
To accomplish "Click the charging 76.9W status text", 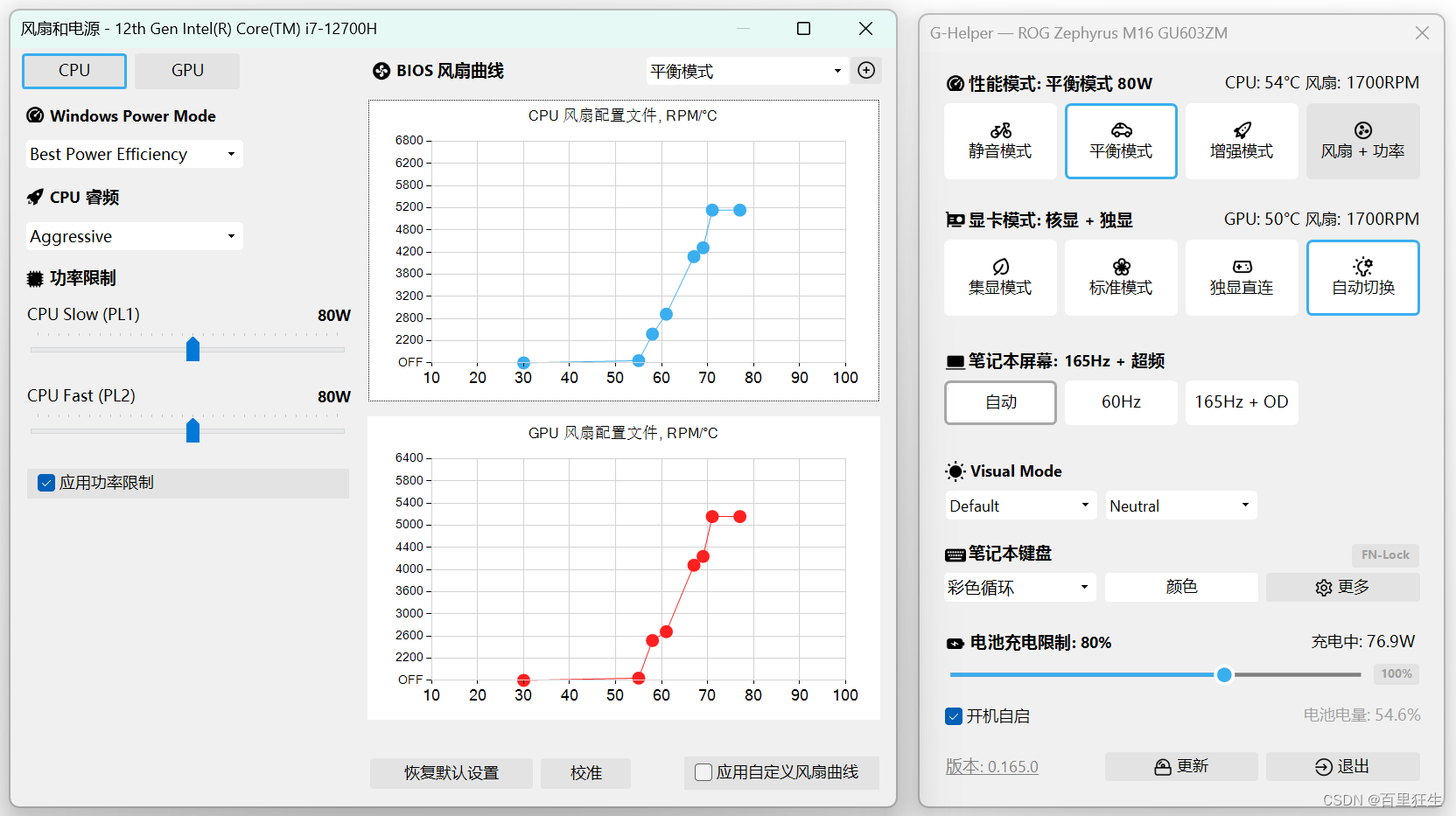I will click(x=1363, y=642).
